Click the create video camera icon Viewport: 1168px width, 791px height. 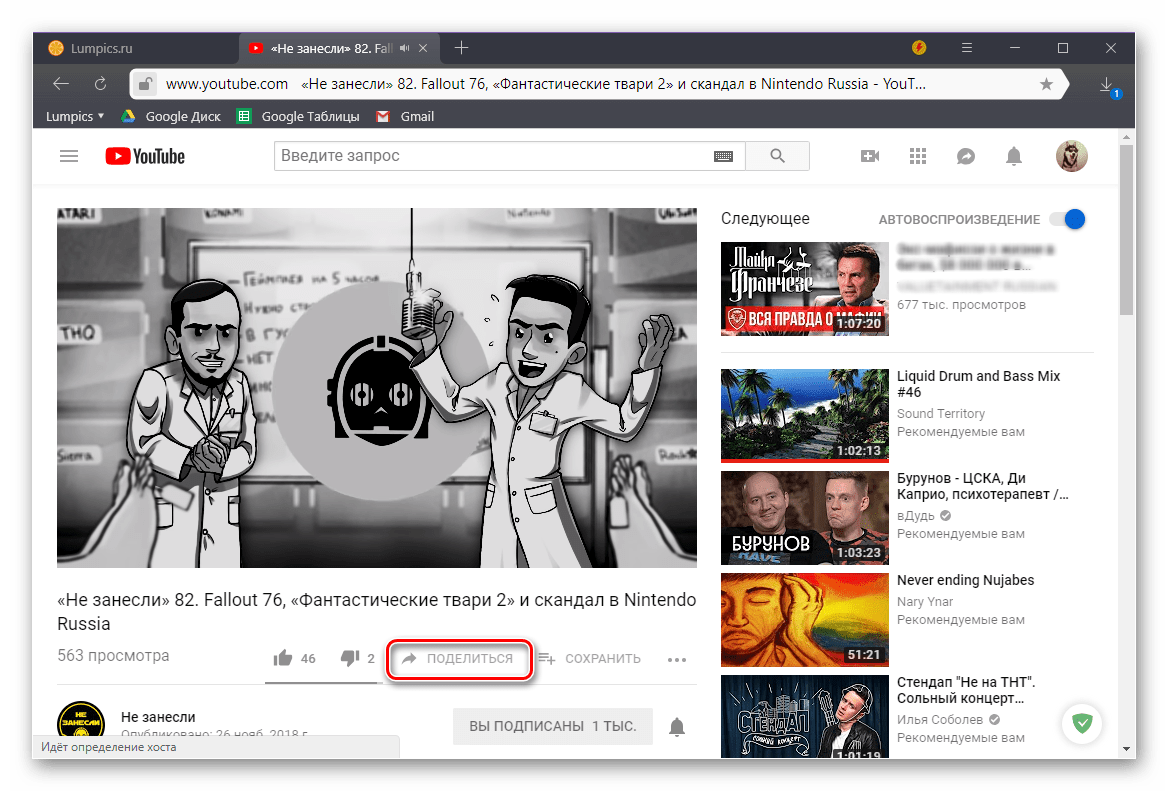coord(869,156)
